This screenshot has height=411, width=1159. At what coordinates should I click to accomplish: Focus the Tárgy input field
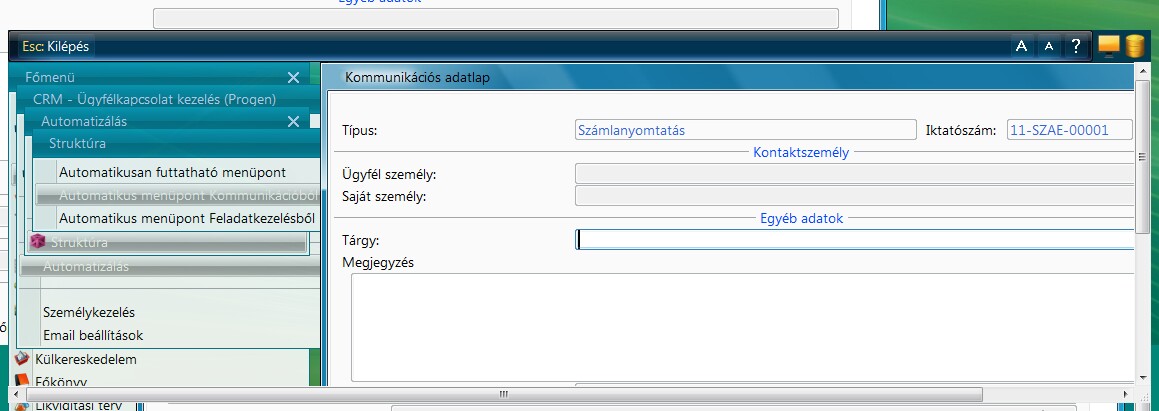click(x=854, y=240)
